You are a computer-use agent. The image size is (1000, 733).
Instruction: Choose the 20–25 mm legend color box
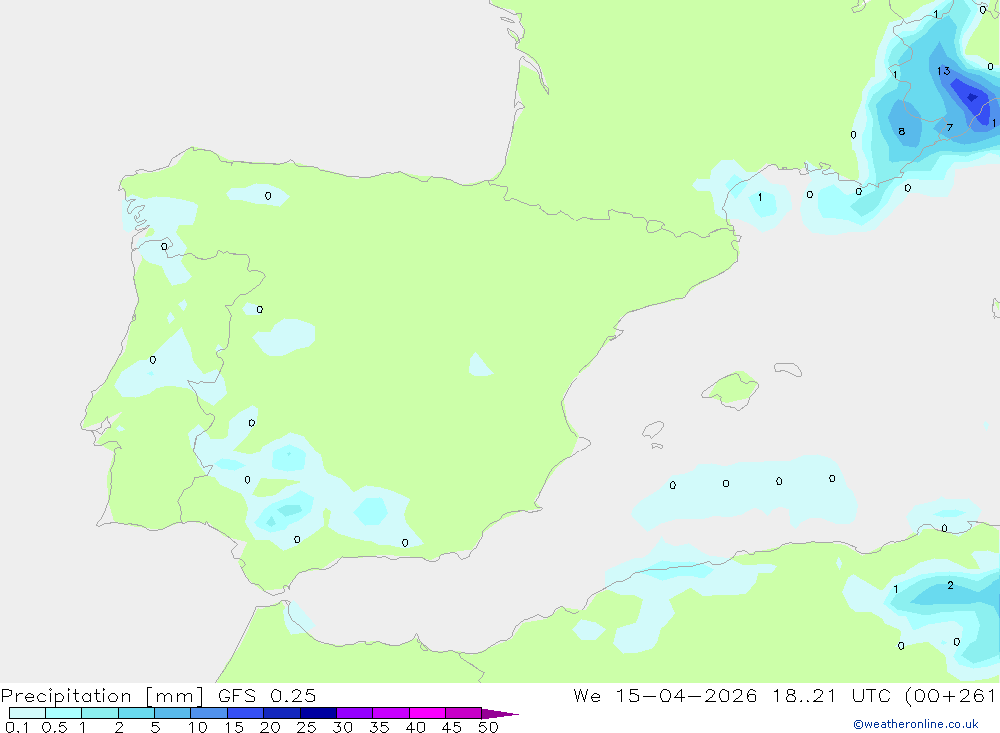[x=282, y=713]
